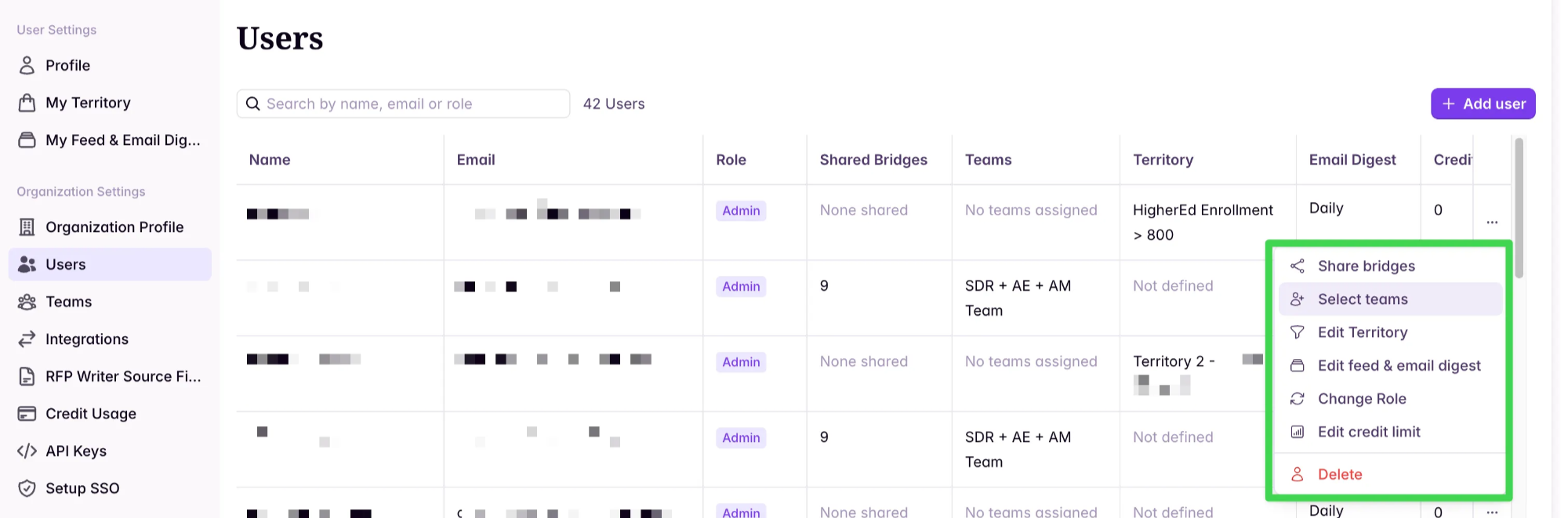
Task: Click the Add user button
Action: tap(1483, 103)
